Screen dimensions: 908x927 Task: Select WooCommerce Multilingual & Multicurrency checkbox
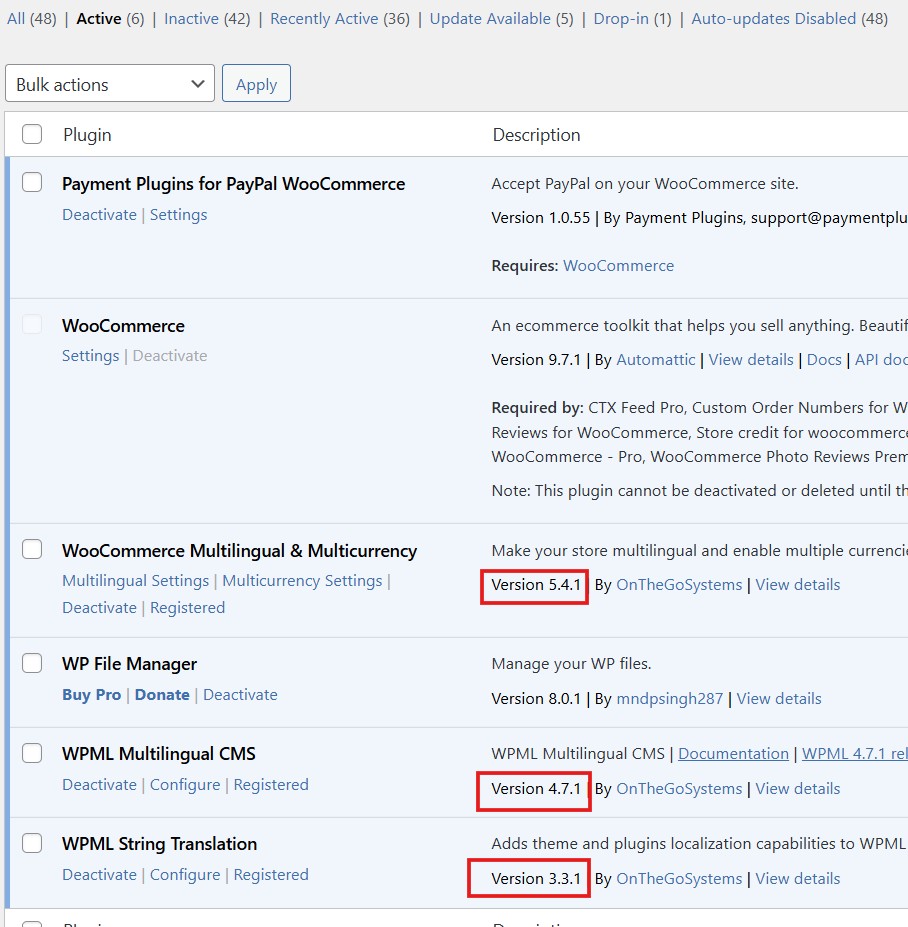point(32,549)
